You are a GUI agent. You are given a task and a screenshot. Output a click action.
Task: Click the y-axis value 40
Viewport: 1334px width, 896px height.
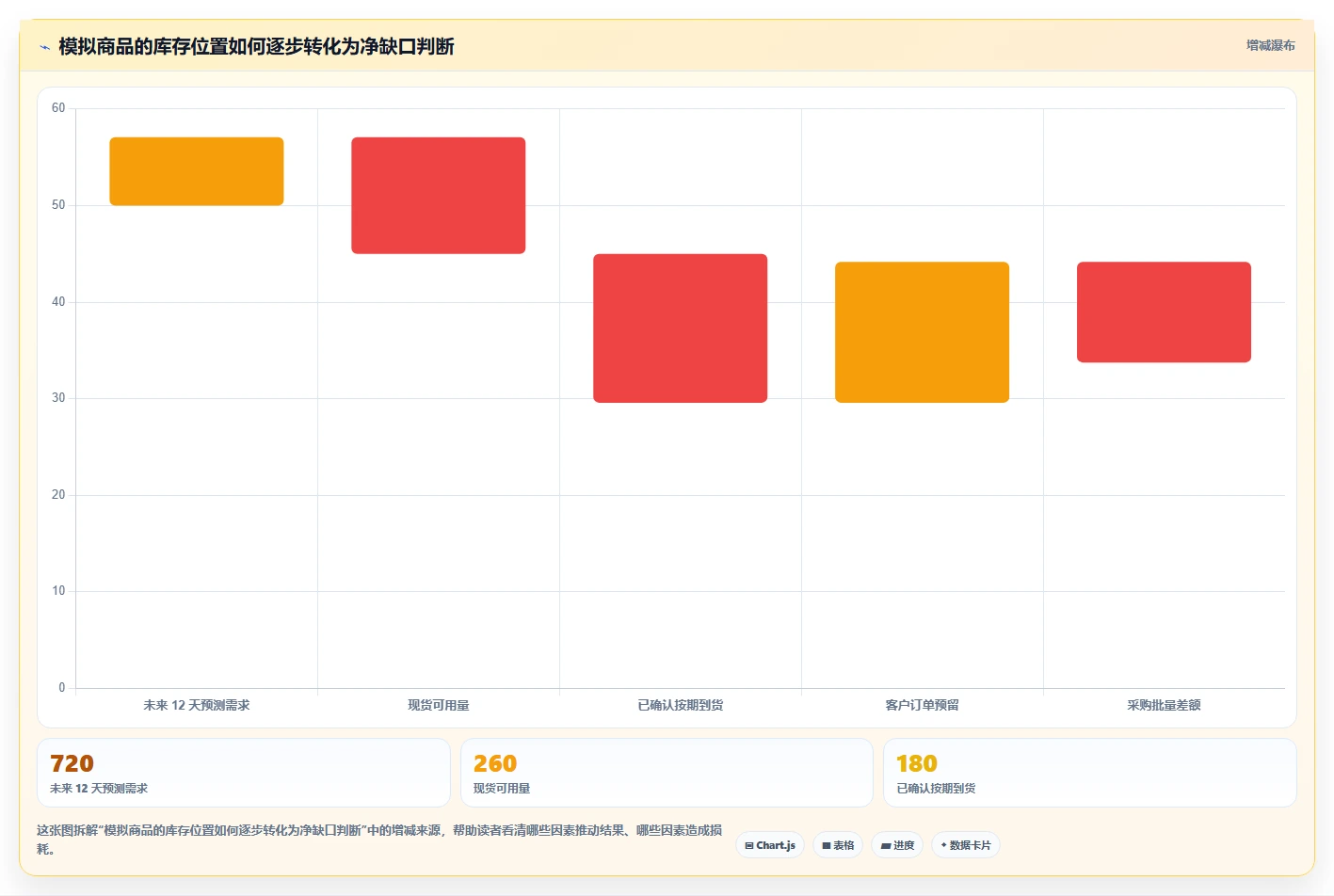pyautogui.click(x=58, y=302)
